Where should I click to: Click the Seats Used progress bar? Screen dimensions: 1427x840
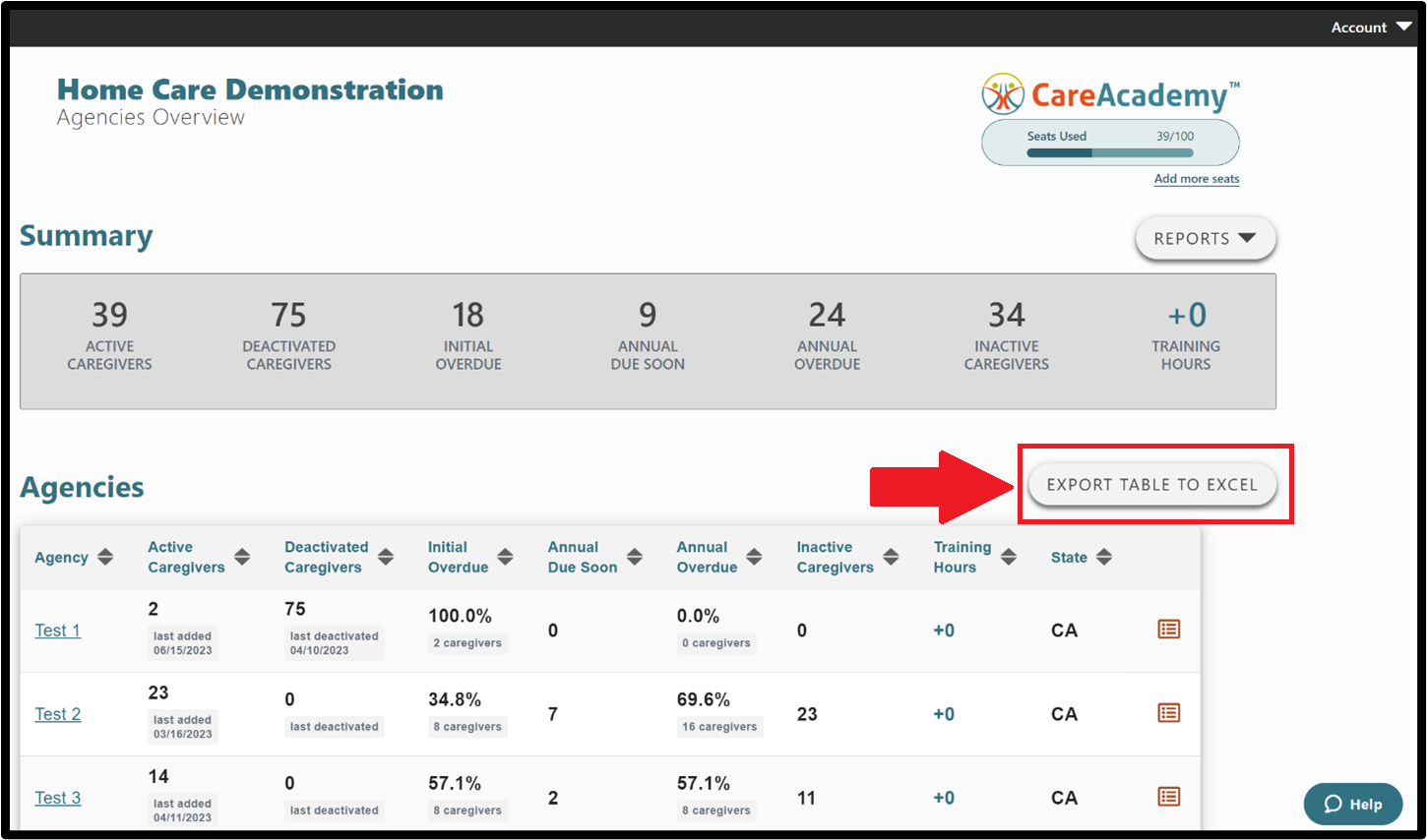click(x=1110, y=152)
